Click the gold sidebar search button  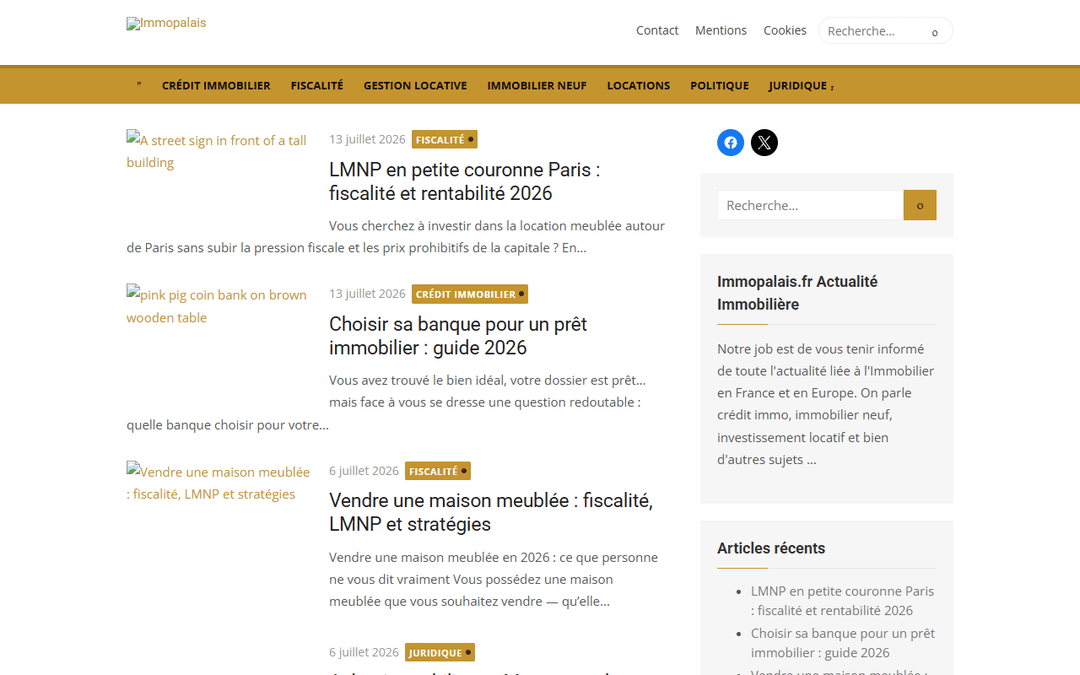pyautogui.click(x=920, y=205)
